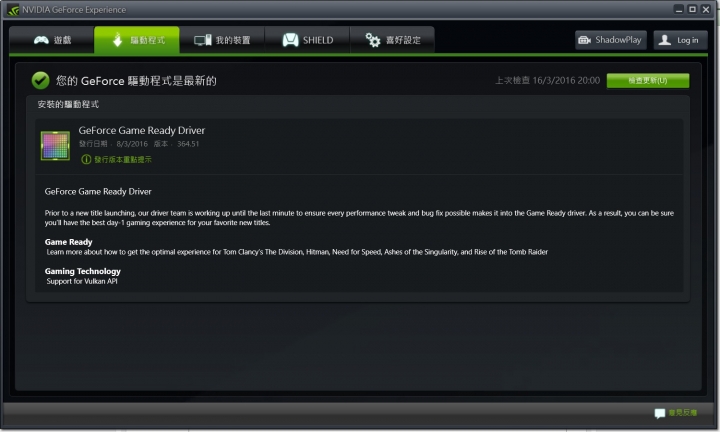The height and width of the screenshot is (432, 720).
Task: Click the Game Ready heading in the description
Action: click(68, 242)
